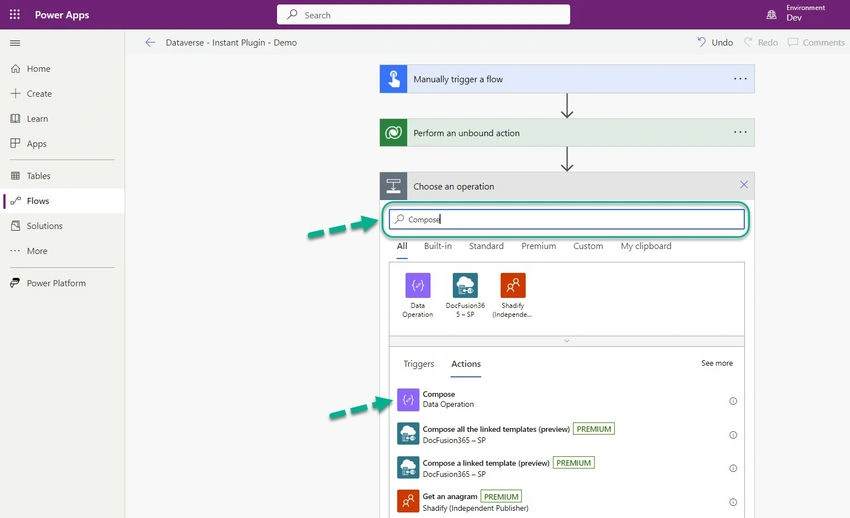Show info for Compose all linked templates
Image resolution: width=850 pixels, height=518 pixels.
pos(733,435)
